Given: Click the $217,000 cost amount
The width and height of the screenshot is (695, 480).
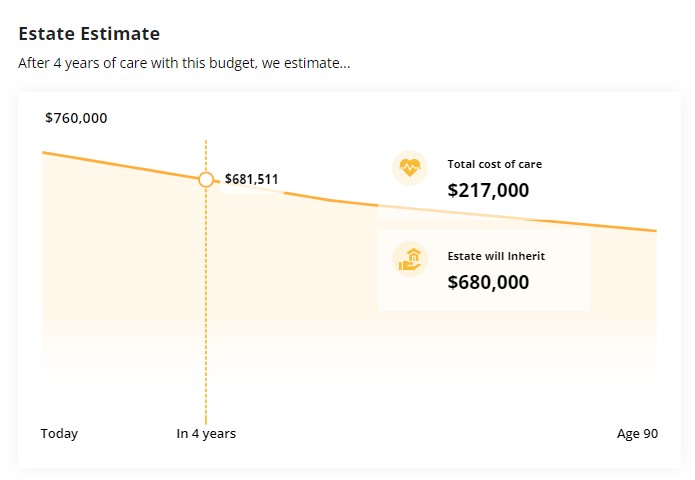Looking at the screenshot, I should 488,190.
